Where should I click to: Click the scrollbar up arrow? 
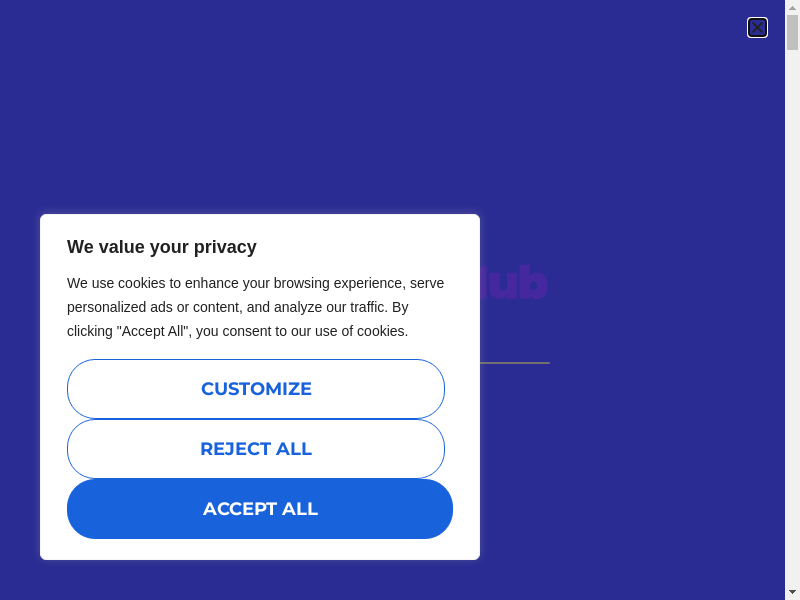coord(792,7)
